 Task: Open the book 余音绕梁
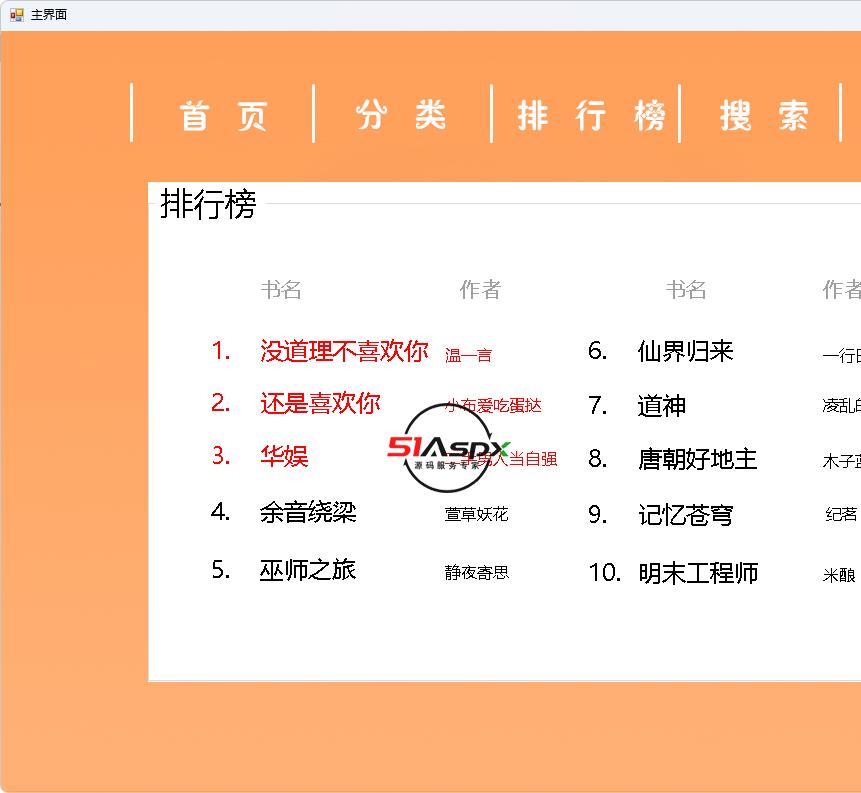coord(308,513)
